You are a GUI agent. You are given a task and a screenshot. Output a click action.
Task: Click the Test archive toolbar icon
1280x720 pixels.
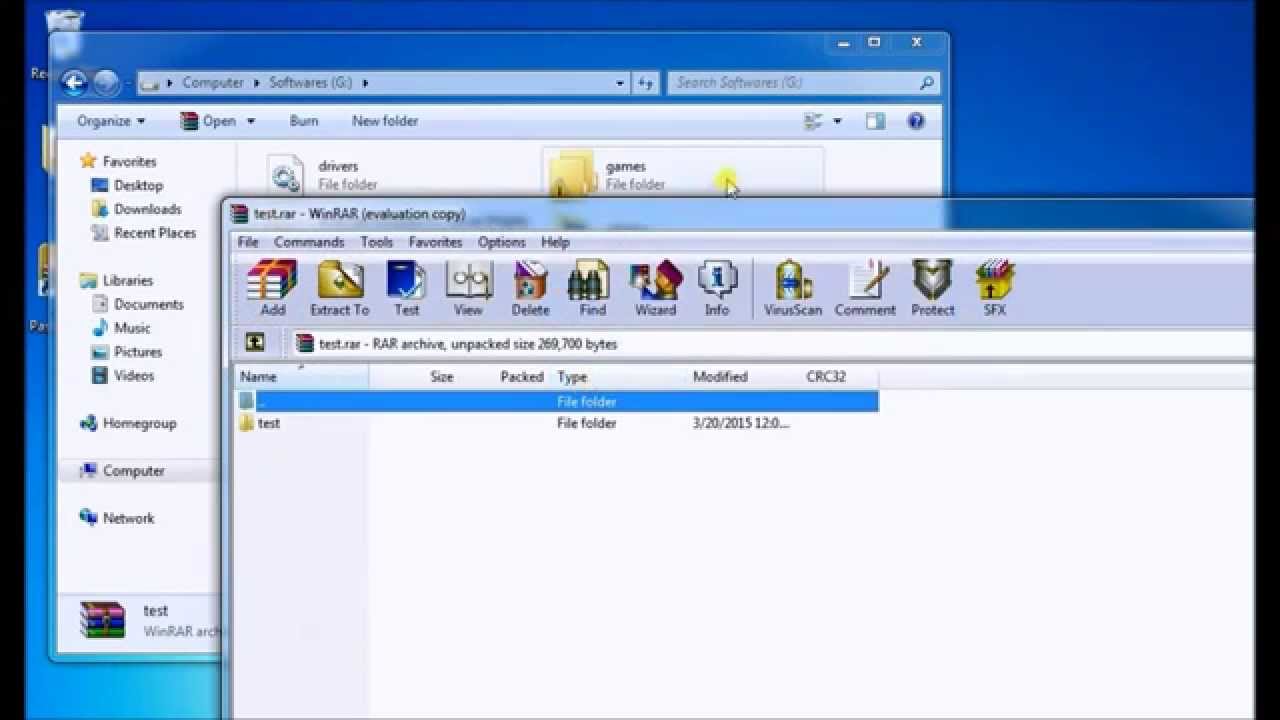tap(407, 288)
